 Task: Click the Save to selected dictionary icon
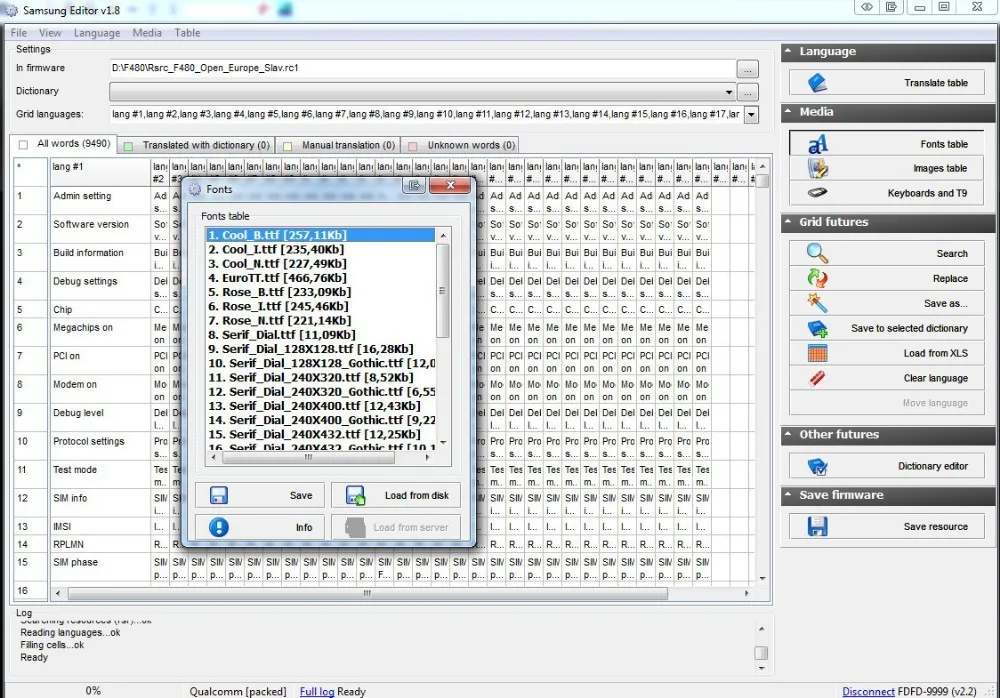[817, 329]
